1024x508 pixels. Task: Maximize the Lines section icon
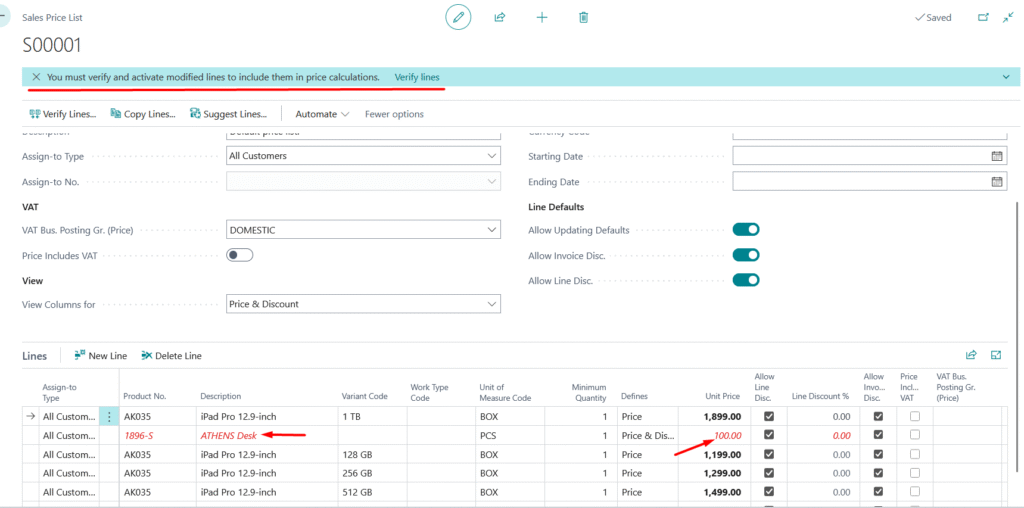tap(996, 355)
